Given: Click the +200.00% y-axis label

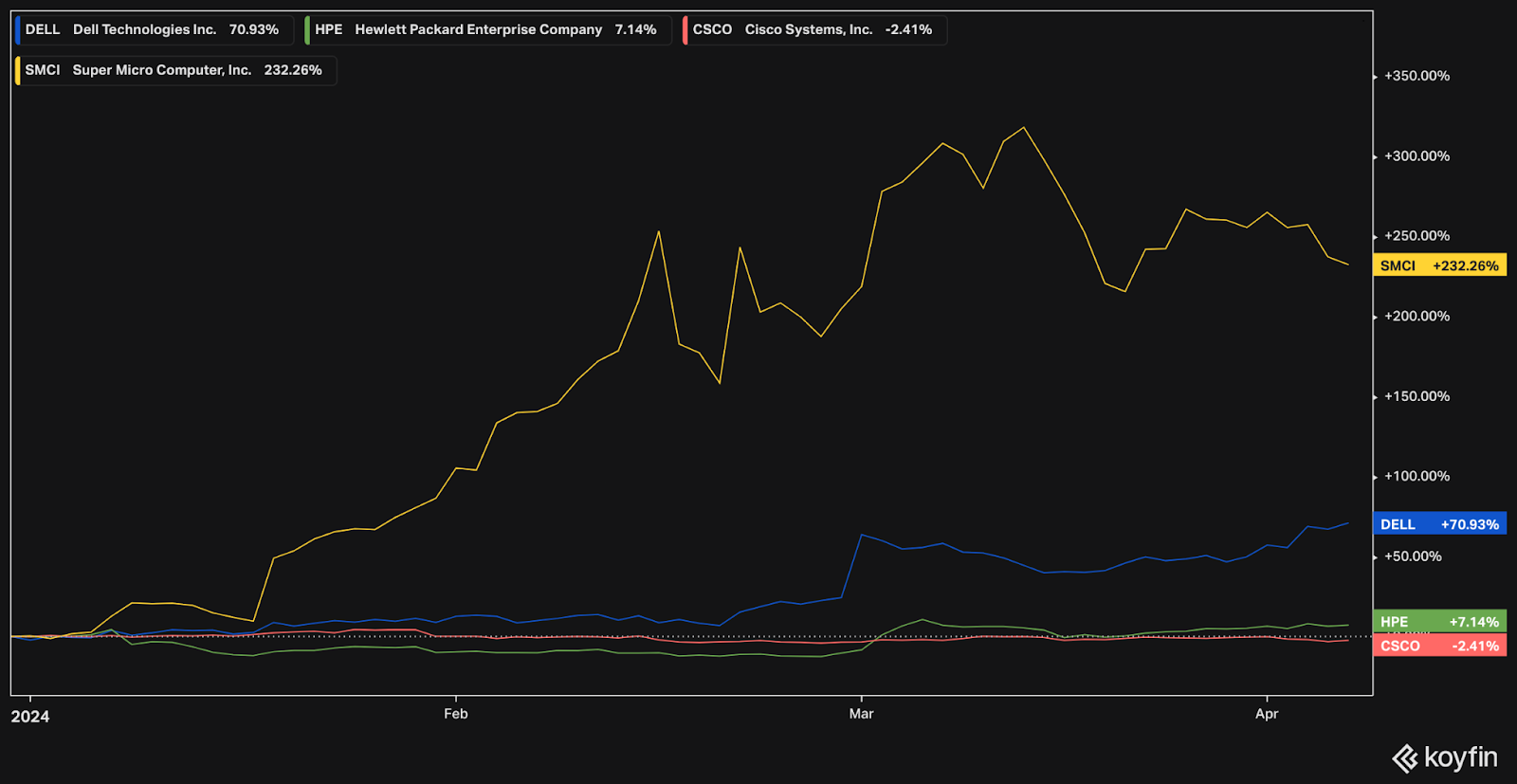Looking at the screenshot, I should click(x=1416, y=317).
